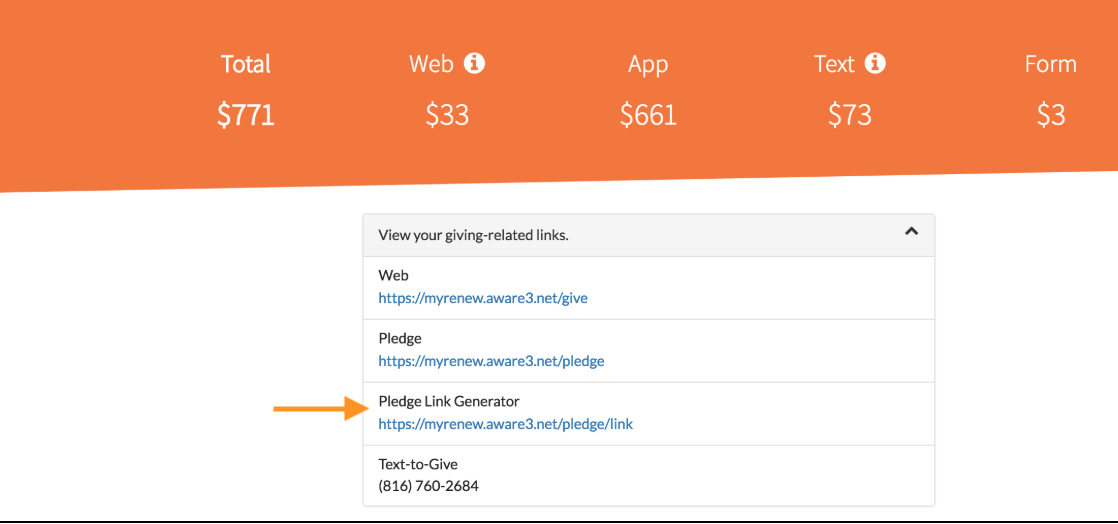Collapse the giving-related links chevron

(x=911, y=232)
